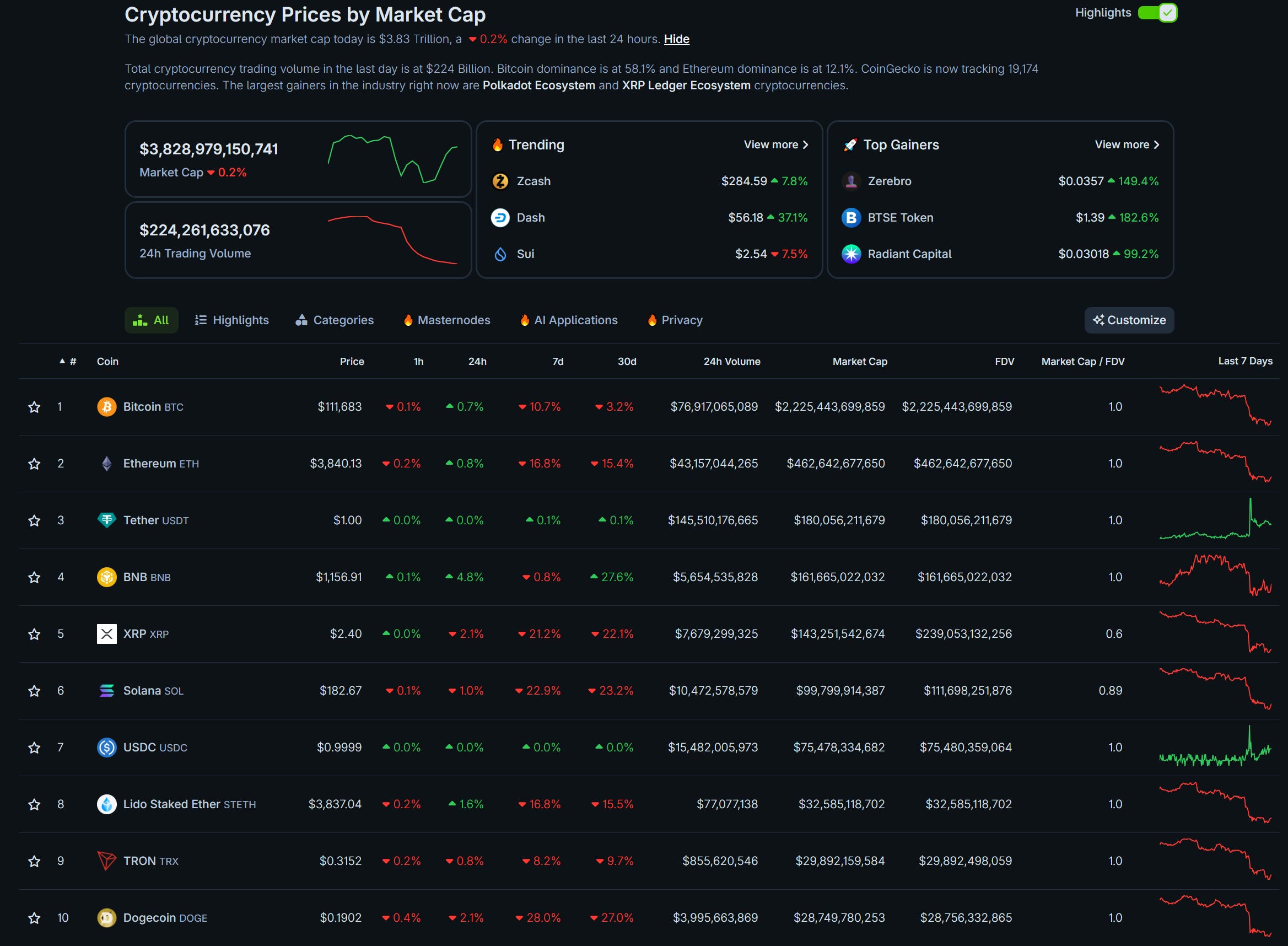Image resolution: width=1288 pixels, height=946 pixels.
Task: Toggle the Highlights switch off
Action: pos(1157,13)
